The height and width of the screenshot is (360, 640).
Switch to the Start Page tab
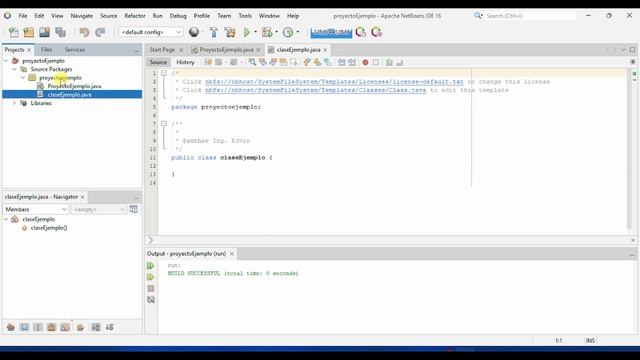click(162, 49)
